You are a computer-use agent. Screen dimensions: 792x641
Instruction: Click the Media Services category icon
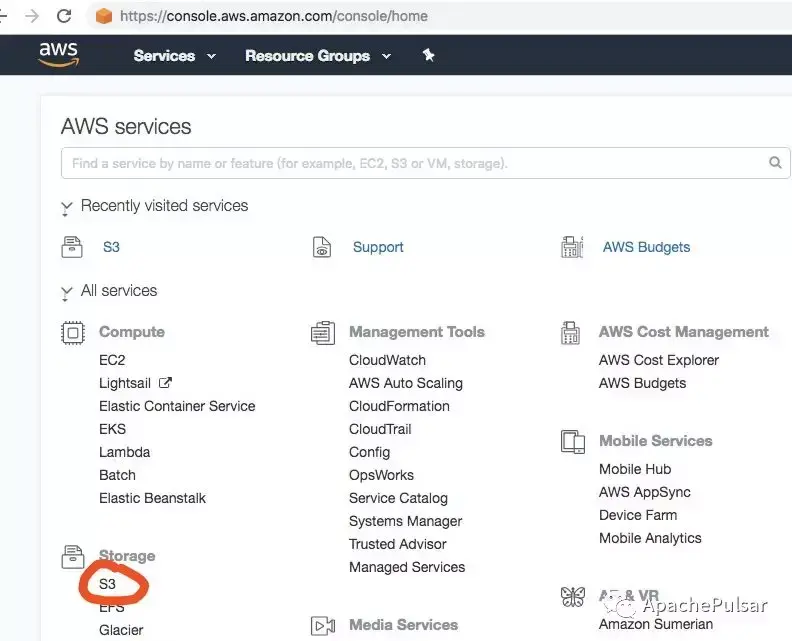click(323, 626)
